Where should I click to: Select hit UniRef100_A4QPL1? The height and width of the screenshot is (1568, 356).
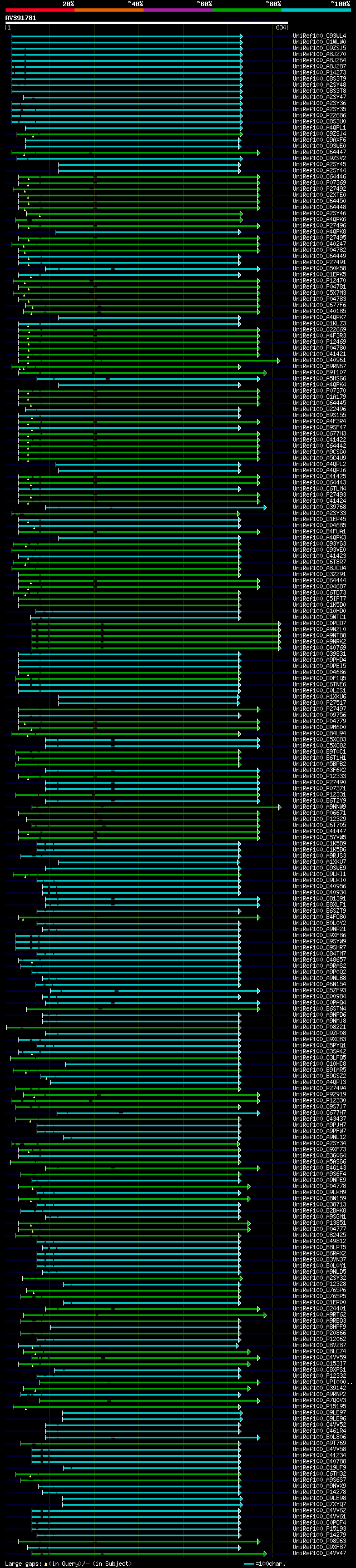(319, 128)
